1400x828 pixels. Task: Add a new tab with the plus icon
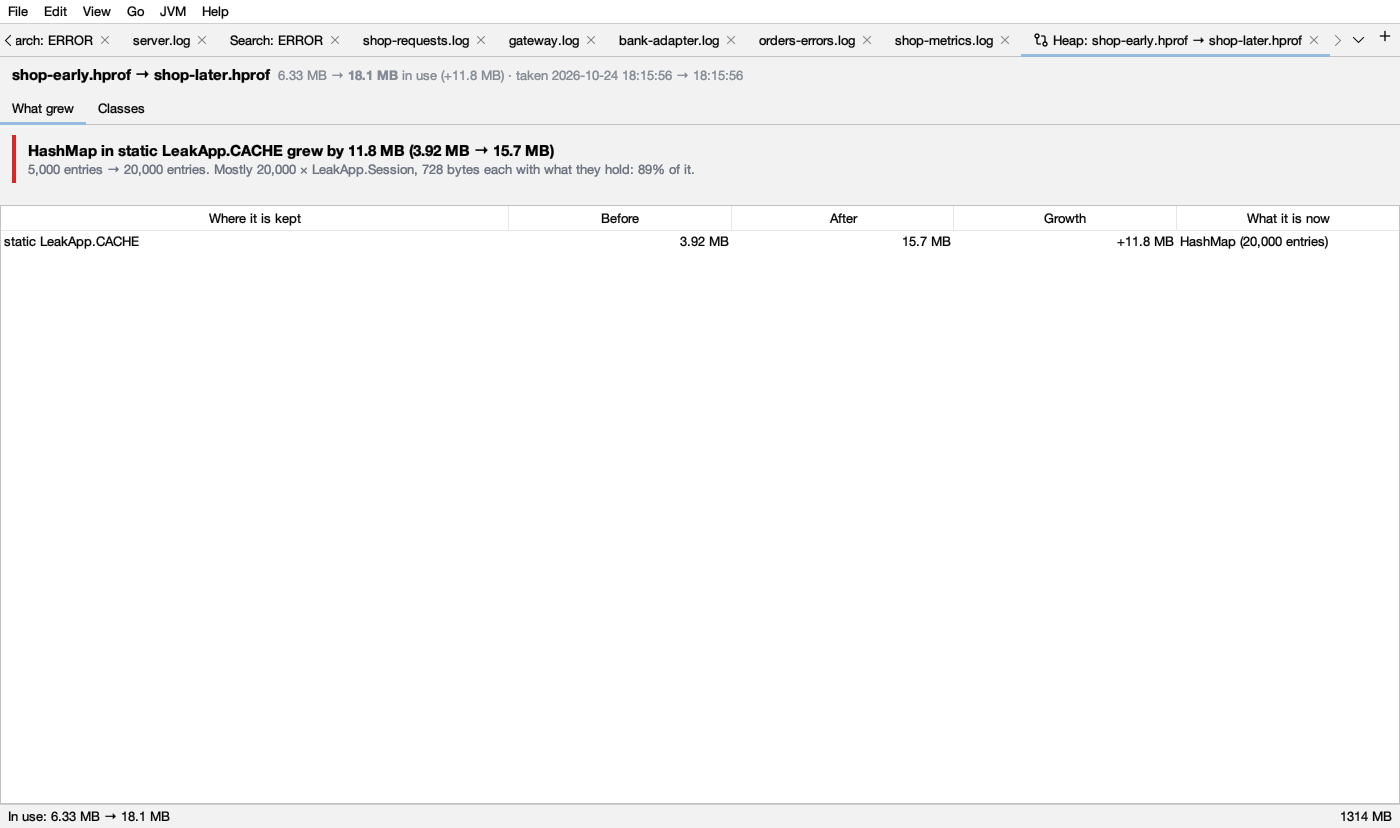click(x=1385, y=36)
